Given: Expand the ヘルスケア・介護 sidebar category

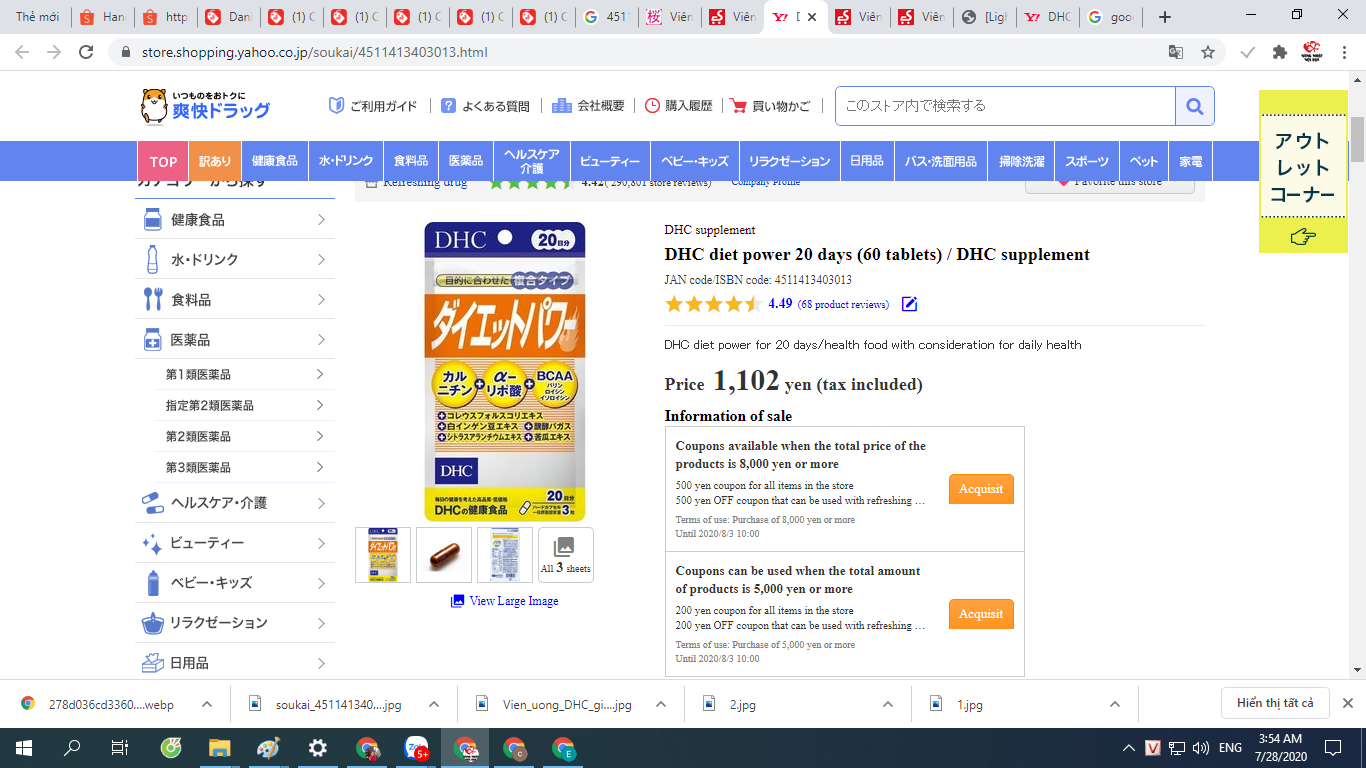Looking at the screenshot, I should (x=235, y=503).
